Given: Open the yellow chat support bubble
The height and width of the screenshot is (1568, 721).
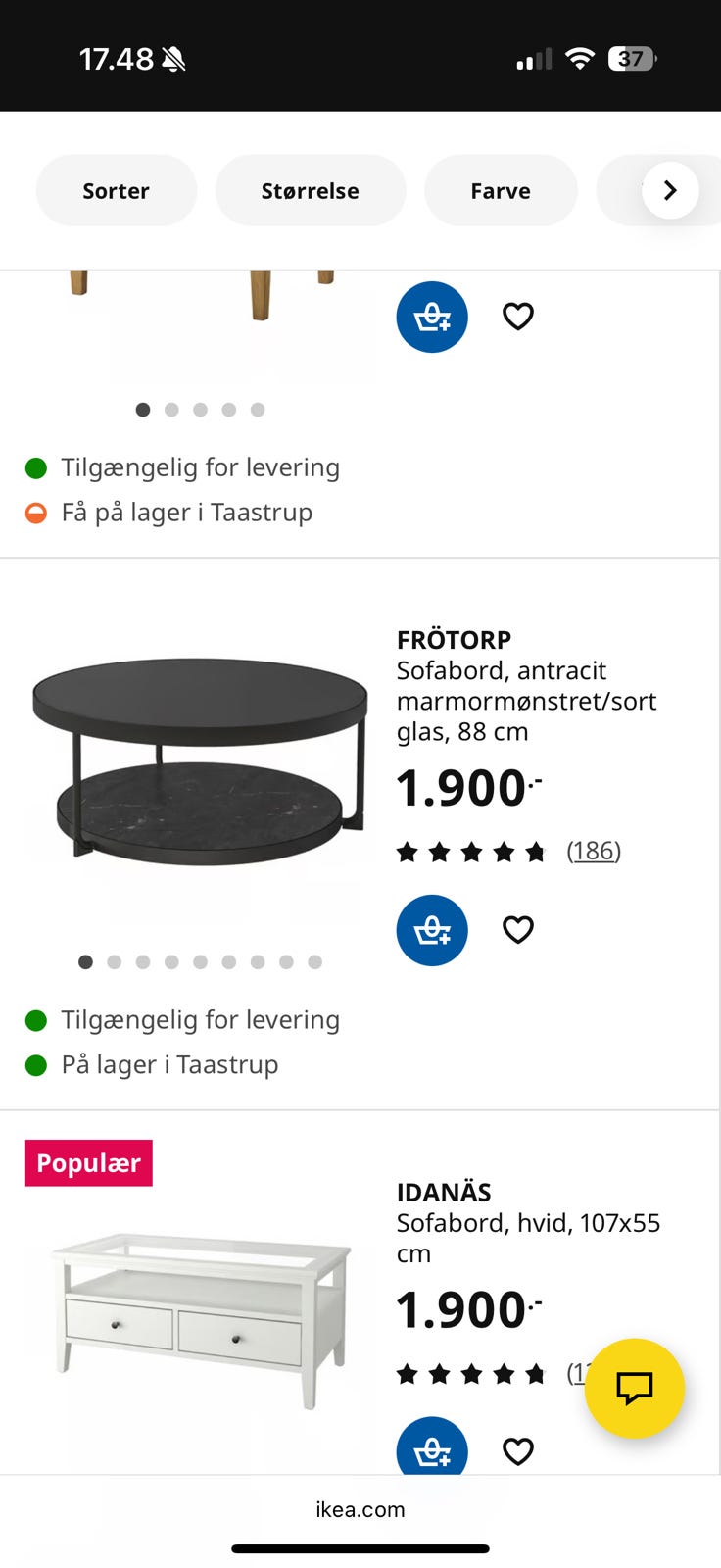Looking at the screenshot, I should pyautogui.click(x=634, y=1388).
